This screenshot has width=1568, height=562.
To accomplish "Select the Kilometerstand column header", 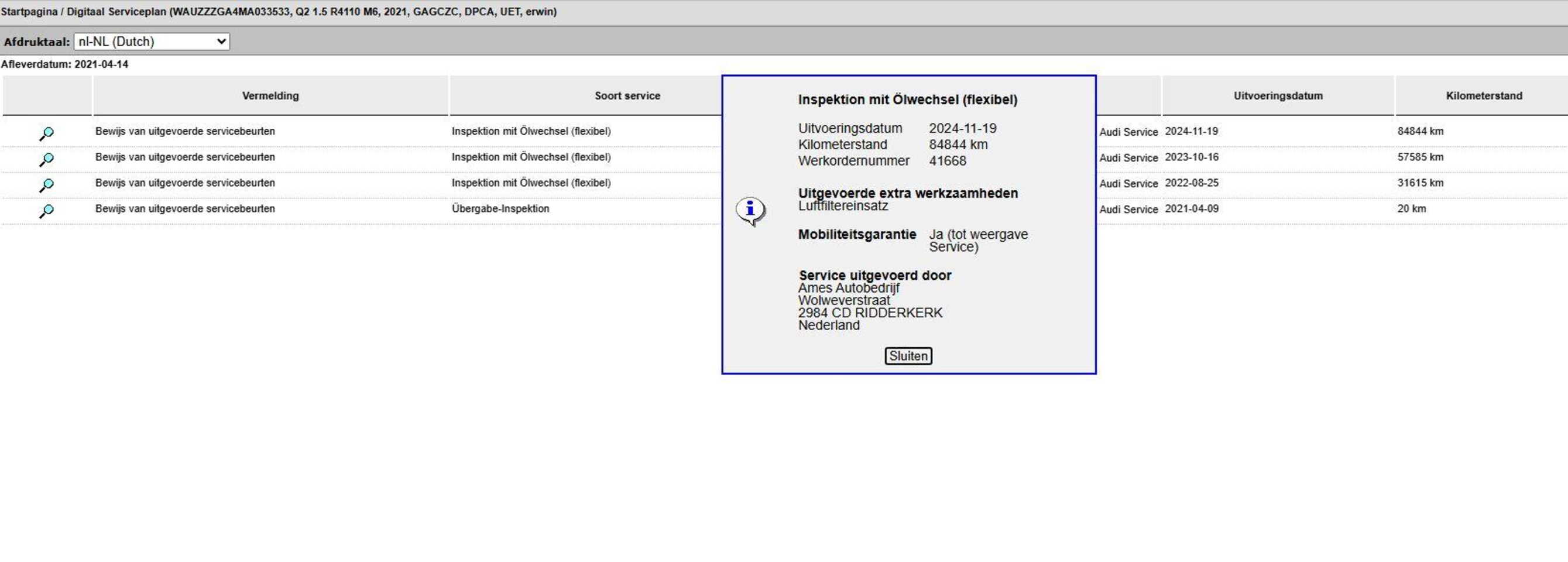I will tap(1483, 95).
